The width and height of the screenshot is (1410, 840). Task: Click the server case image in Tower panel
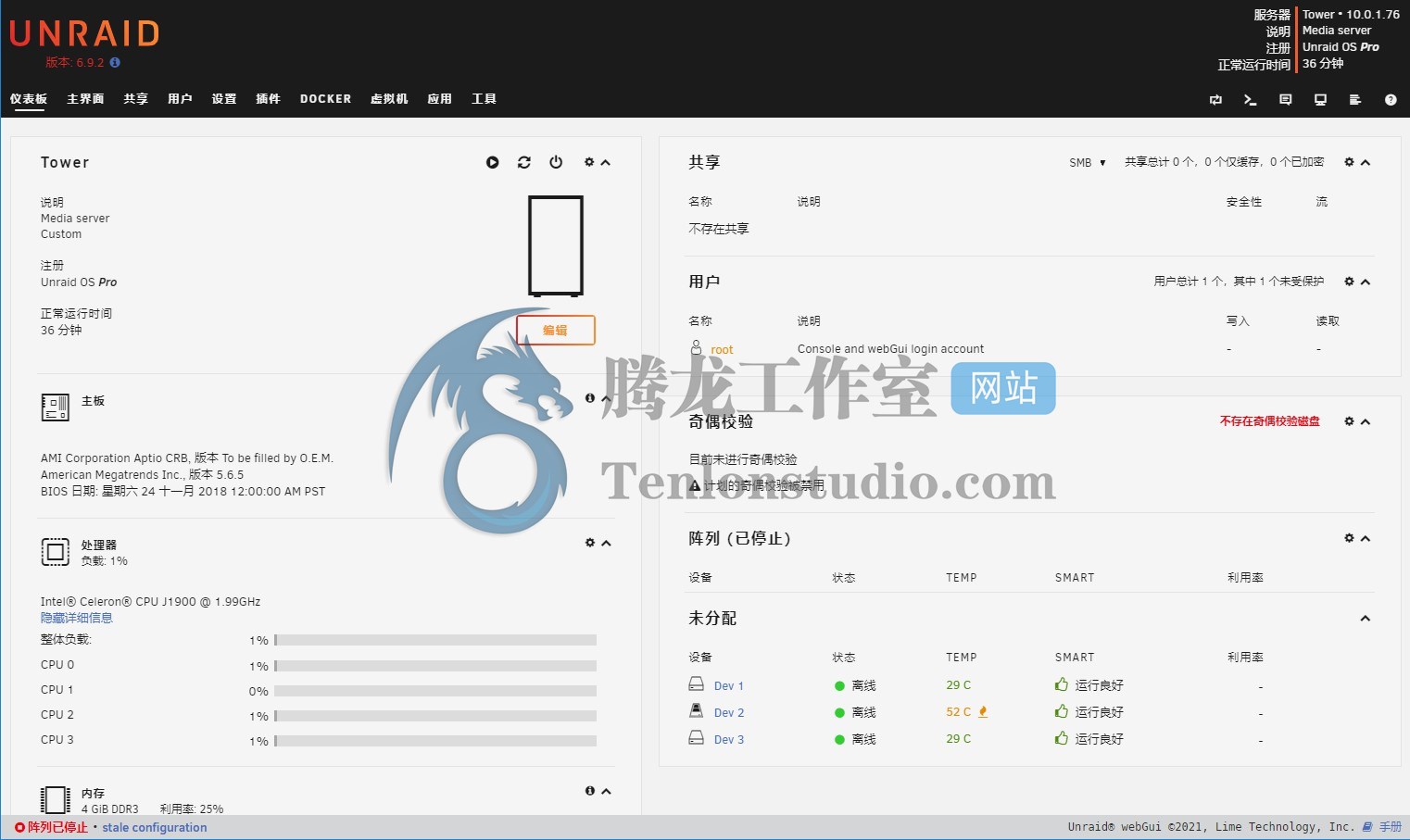click(x=556, y=245)
